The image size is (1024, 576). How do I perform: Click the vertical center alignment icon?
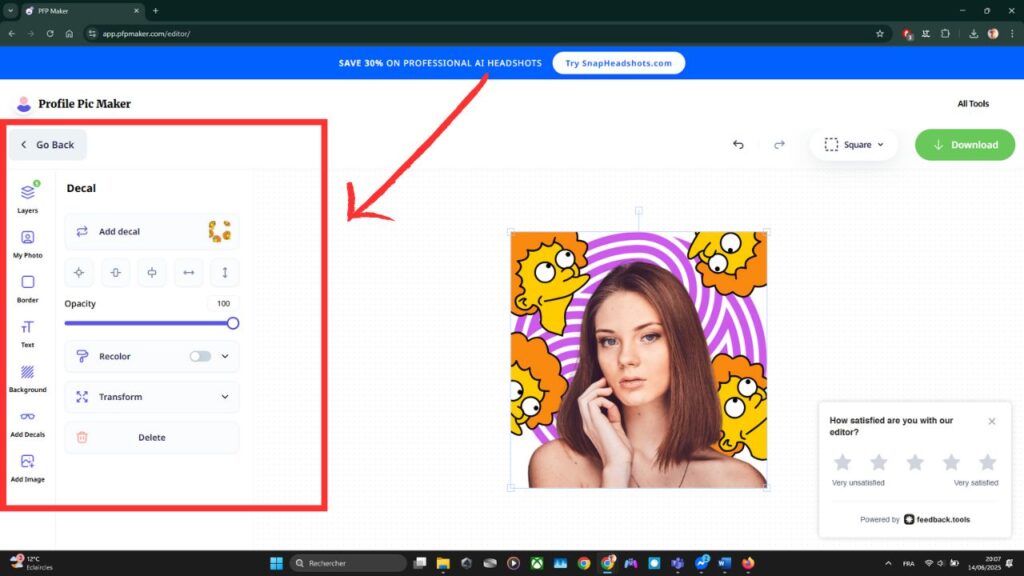116,272
